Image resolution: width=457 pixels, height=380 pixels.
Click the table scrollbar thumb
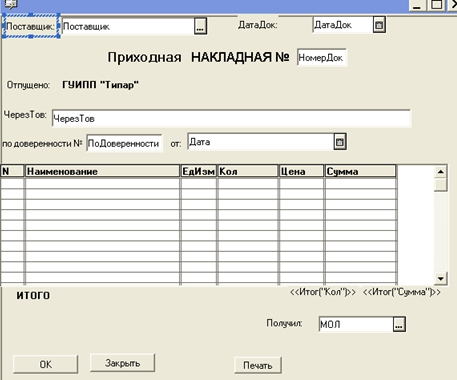coord(441,185)
